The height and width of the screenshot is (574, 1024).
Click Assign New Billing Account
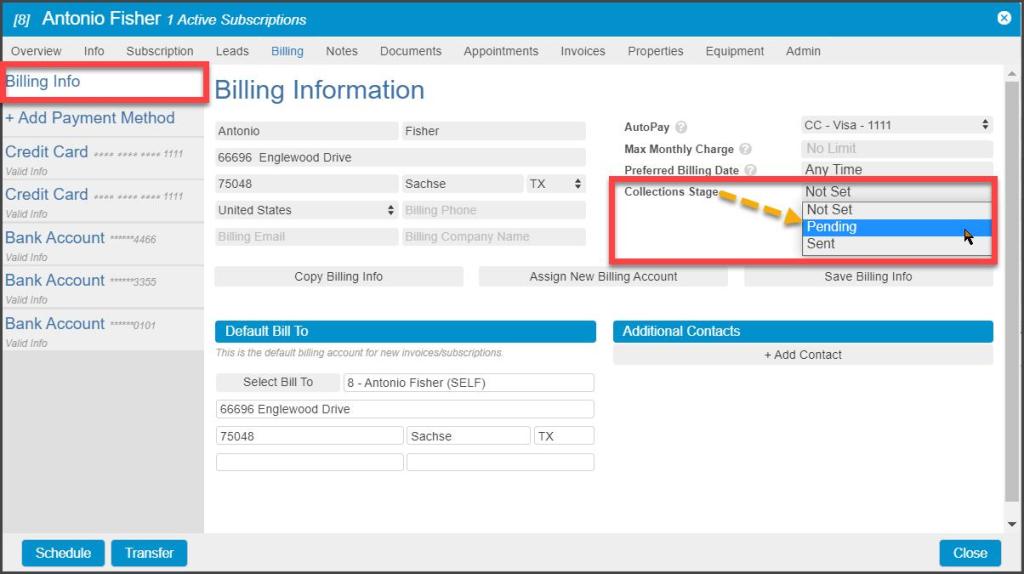[x=603, y=277]
